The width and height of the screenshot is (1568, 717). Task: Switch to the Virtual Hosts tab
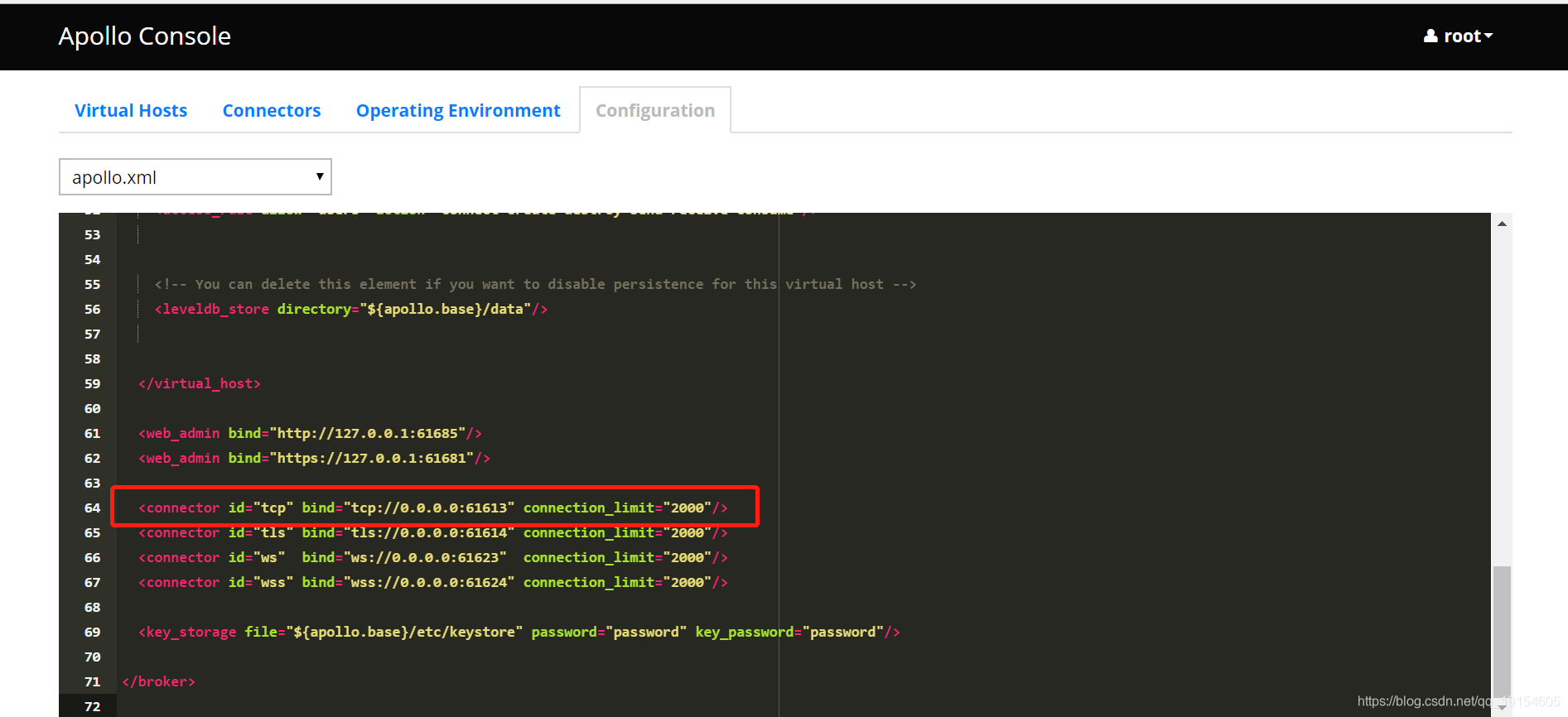pos(131,110)
